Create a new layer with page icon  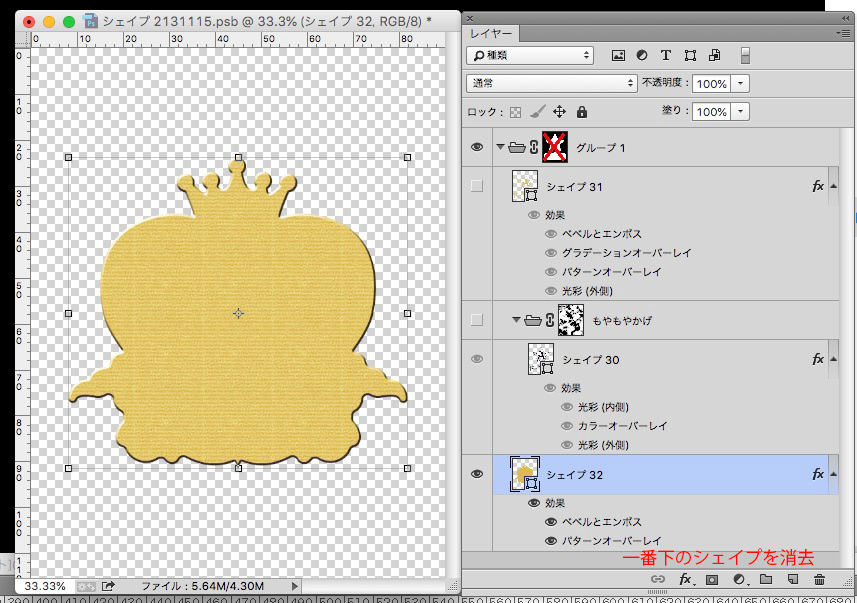(x=793, y=579)
